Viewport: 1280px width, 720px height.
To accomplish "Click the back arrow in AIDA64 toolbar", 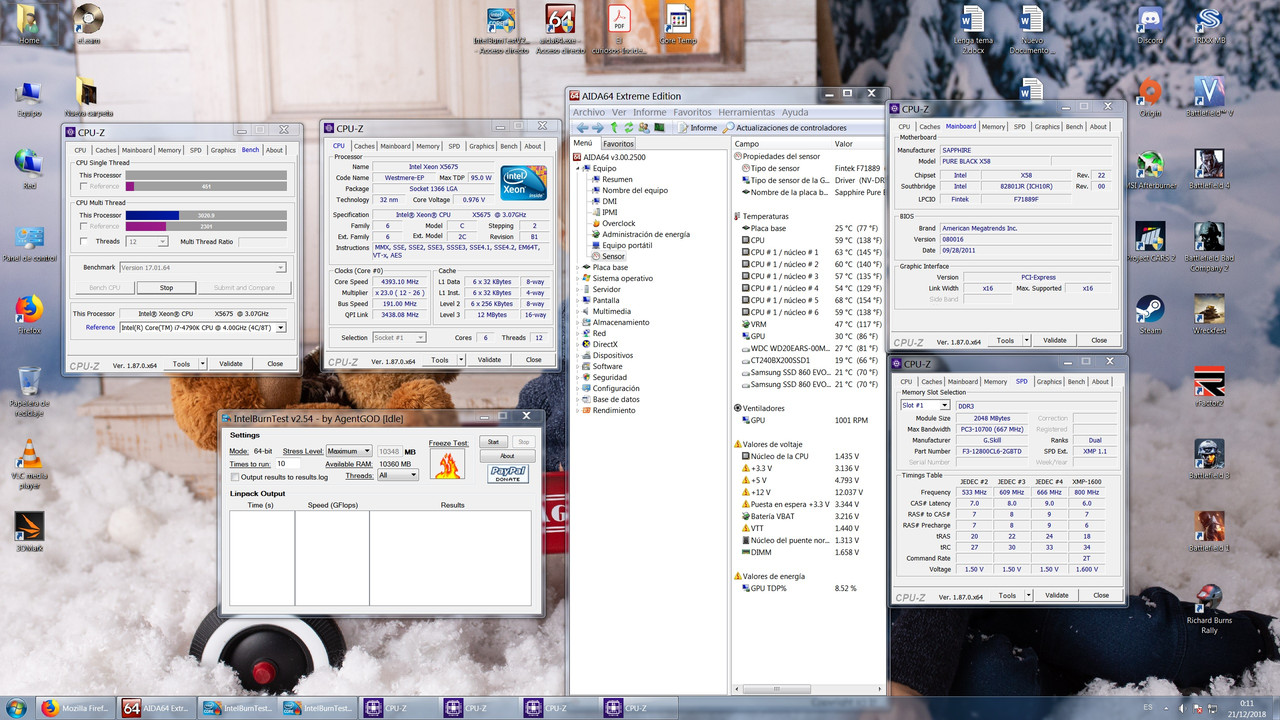I will tap(581, 128).
